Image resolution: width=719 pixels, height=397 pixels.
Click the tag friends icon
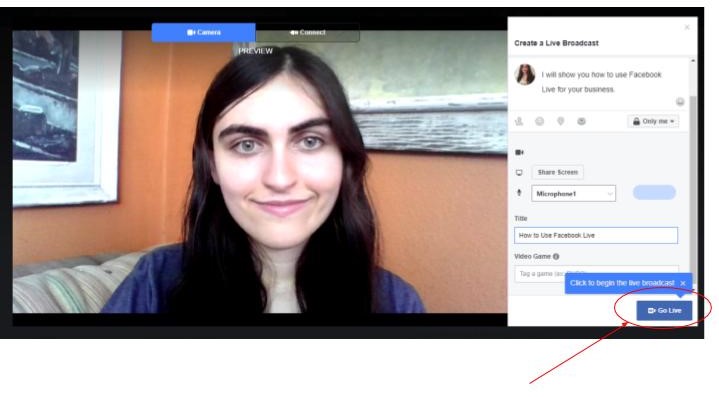click(x=519, y=121)
